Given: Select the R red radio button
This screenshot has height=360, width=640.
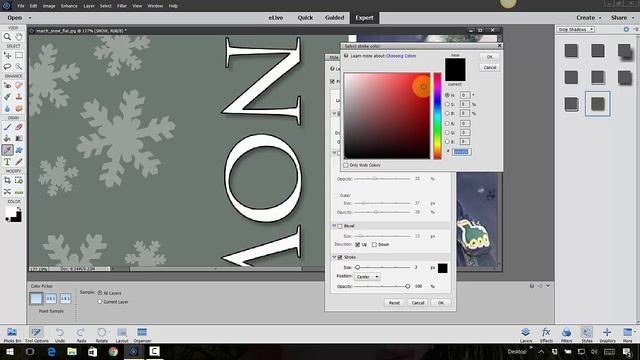Looking at the screenshot, I should tap(447, 123).
